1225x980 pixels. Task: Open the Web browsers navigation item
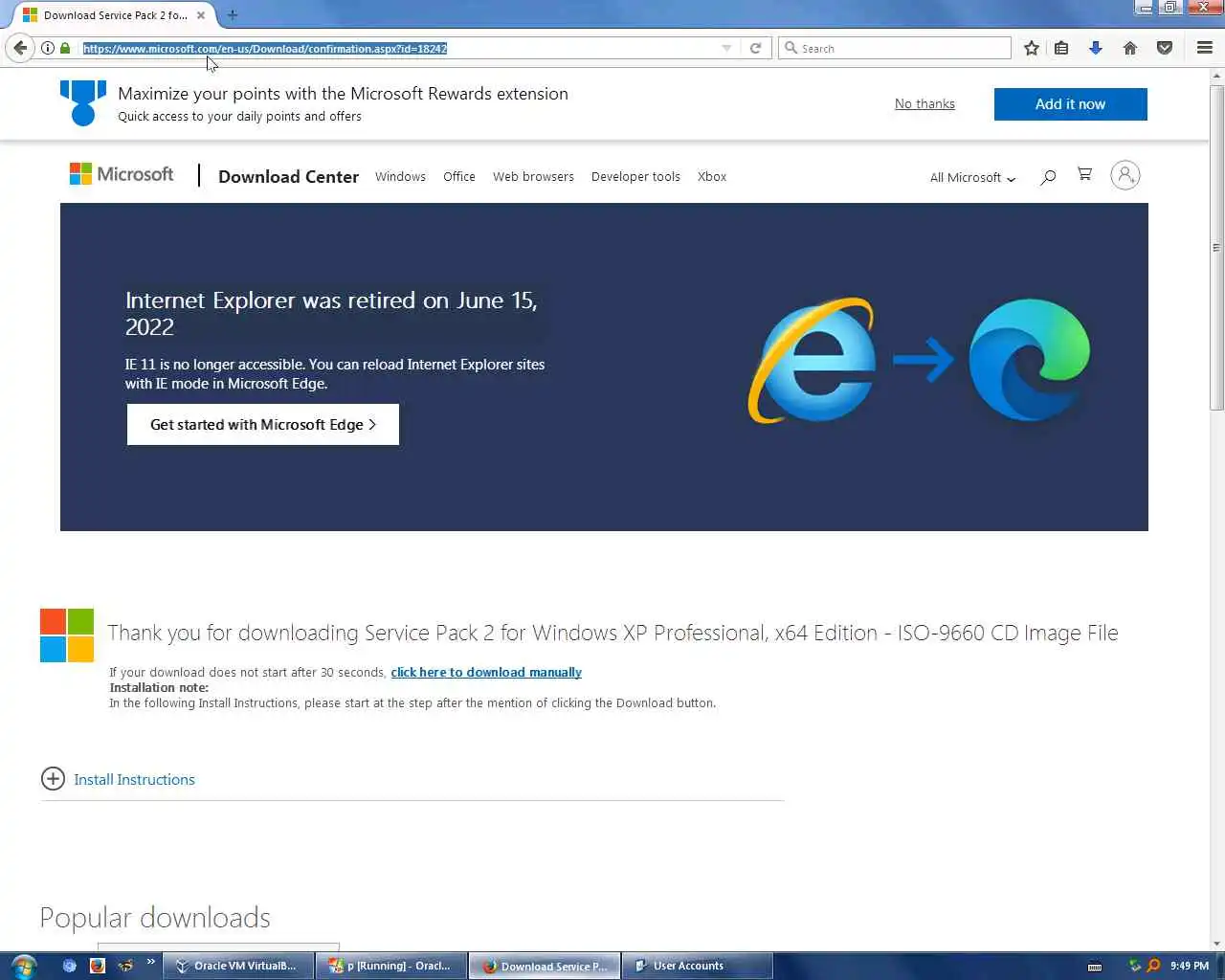(x=533, y=176)
